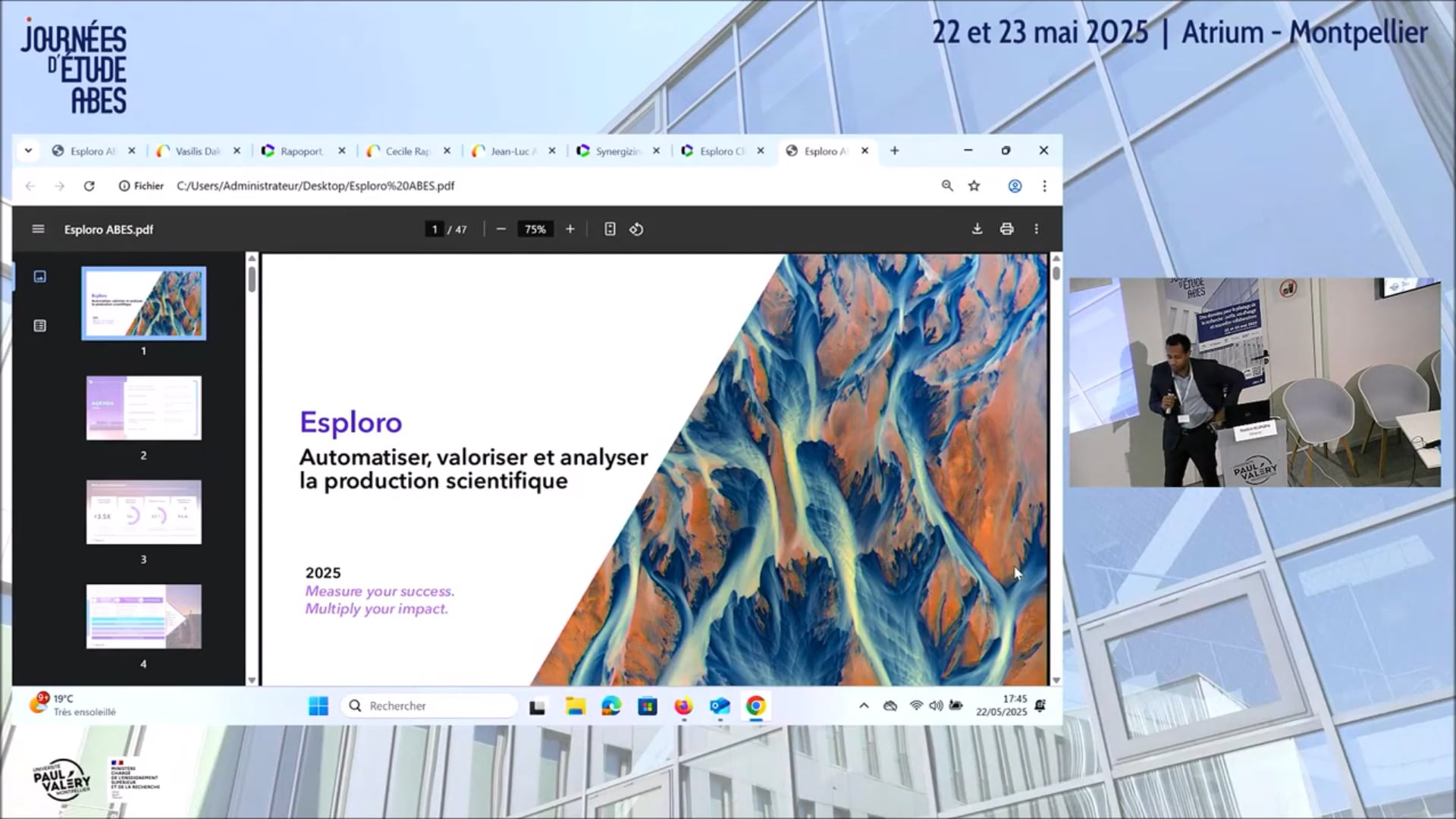Zoom out with the minus button
Viewport: 1456px width, 819px height.
click(500, 229)
